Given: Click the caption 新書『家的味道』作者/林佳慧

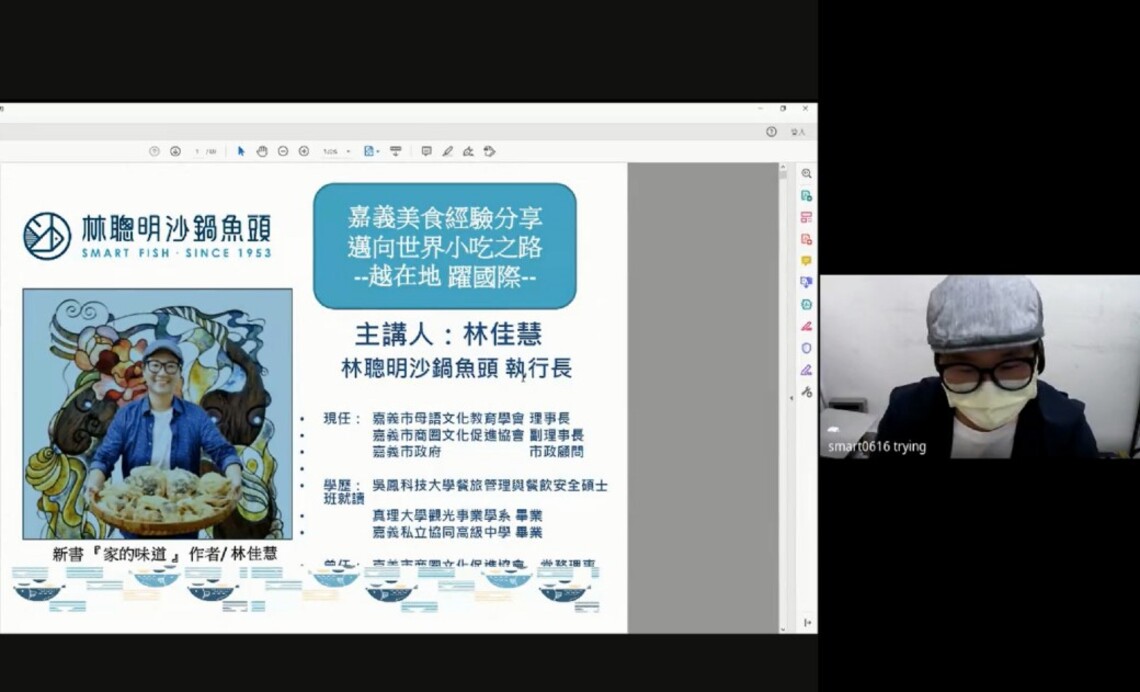Looking at the screenshot, I should coord(165,554).
